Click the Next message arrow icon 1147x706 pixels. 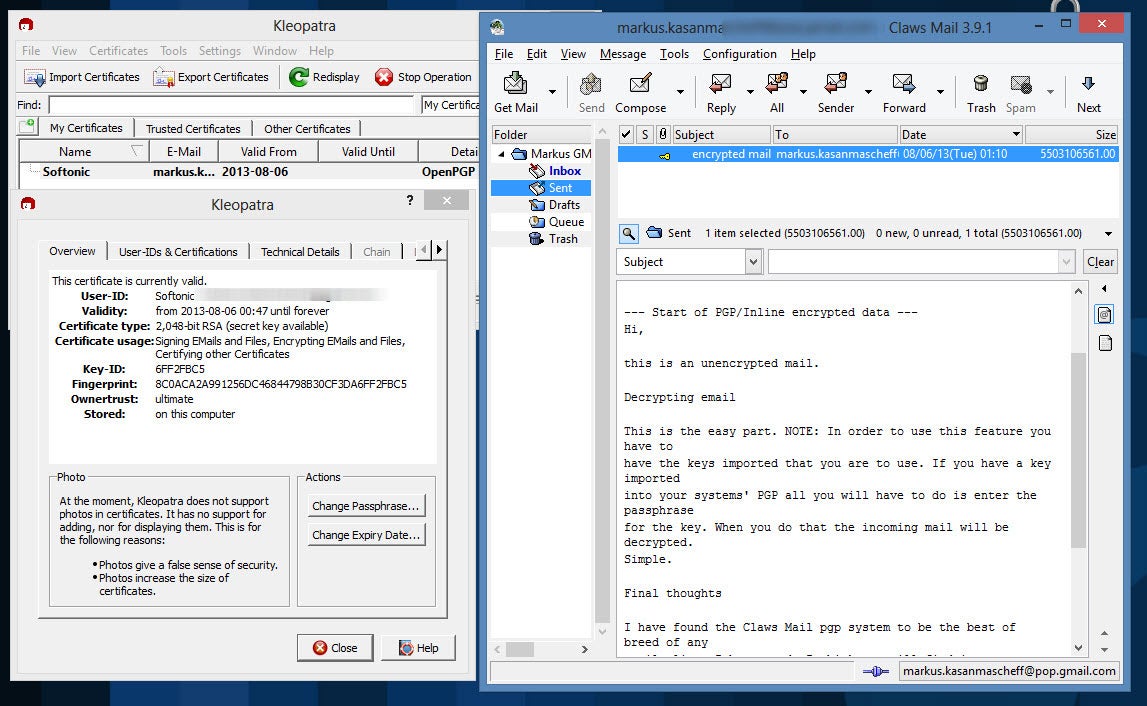click(x=1088, y=85)
